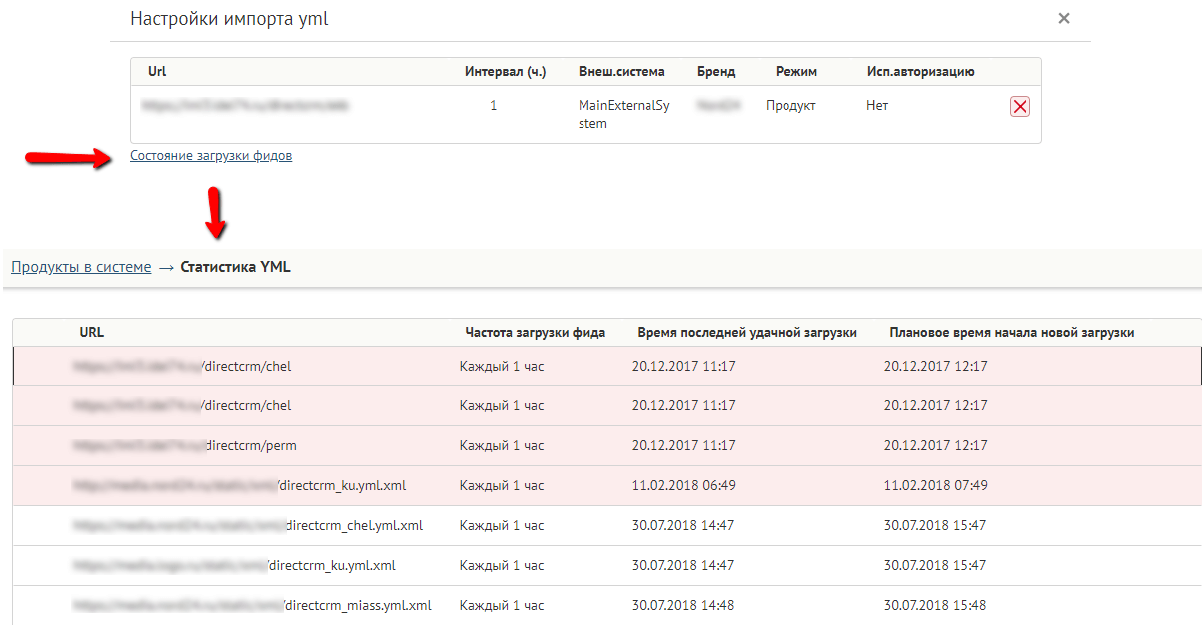Select the directcrm/perm feed row
The height and width of the screenshot is (625, 1202).
click(x=607, y=445)
